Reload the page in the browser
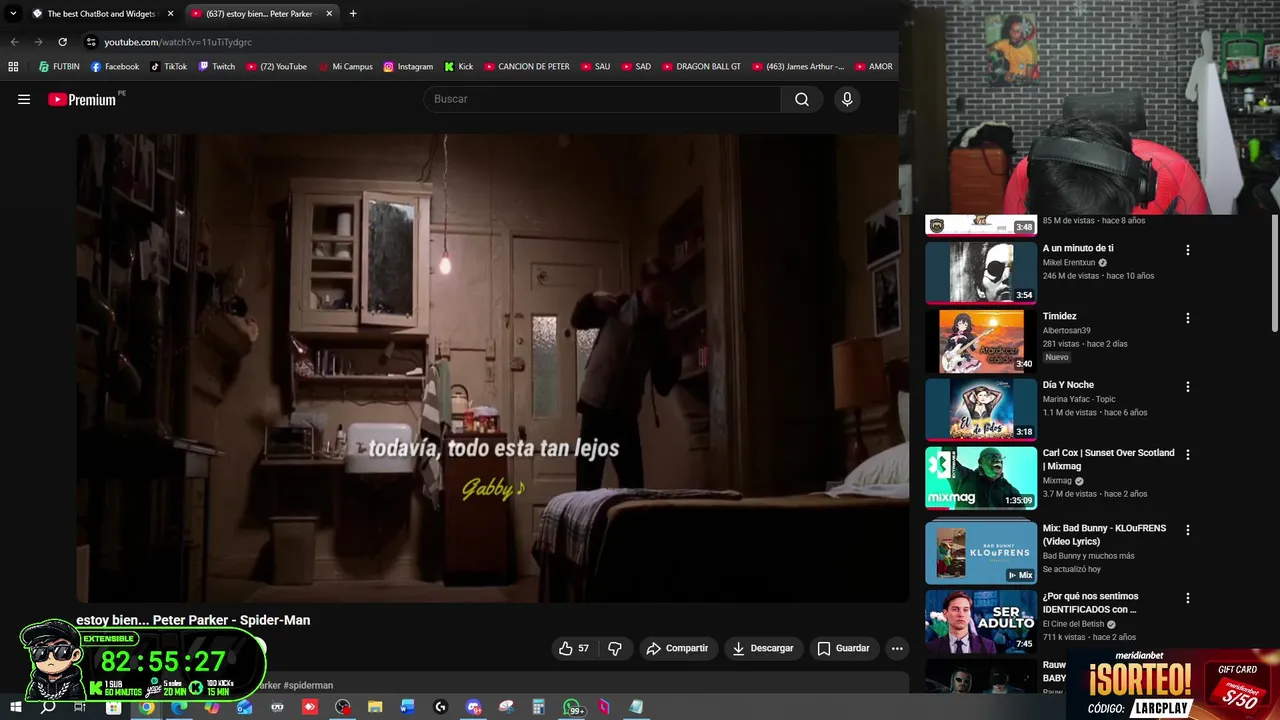The height and width of the screenshot is (720, 1280). (62, 42)
